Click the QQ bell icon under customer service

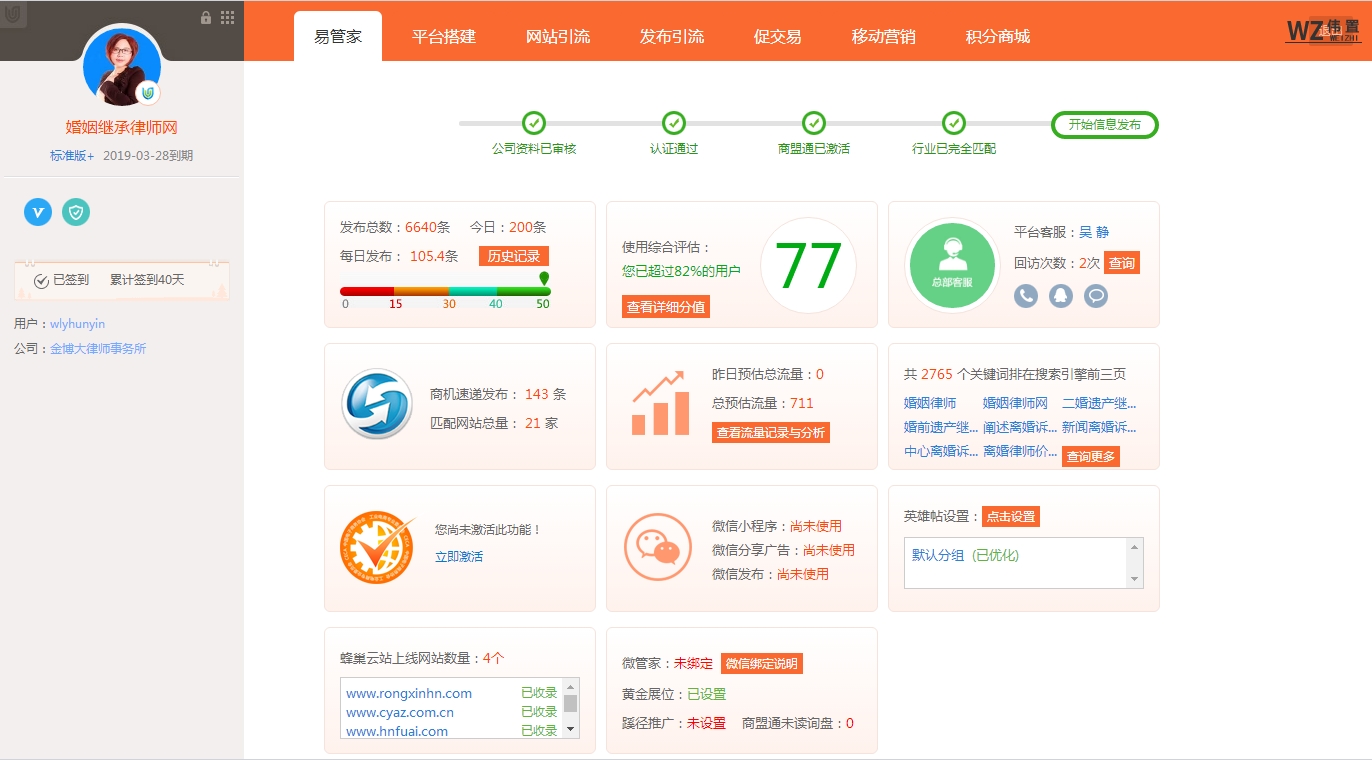[1061, 296]
